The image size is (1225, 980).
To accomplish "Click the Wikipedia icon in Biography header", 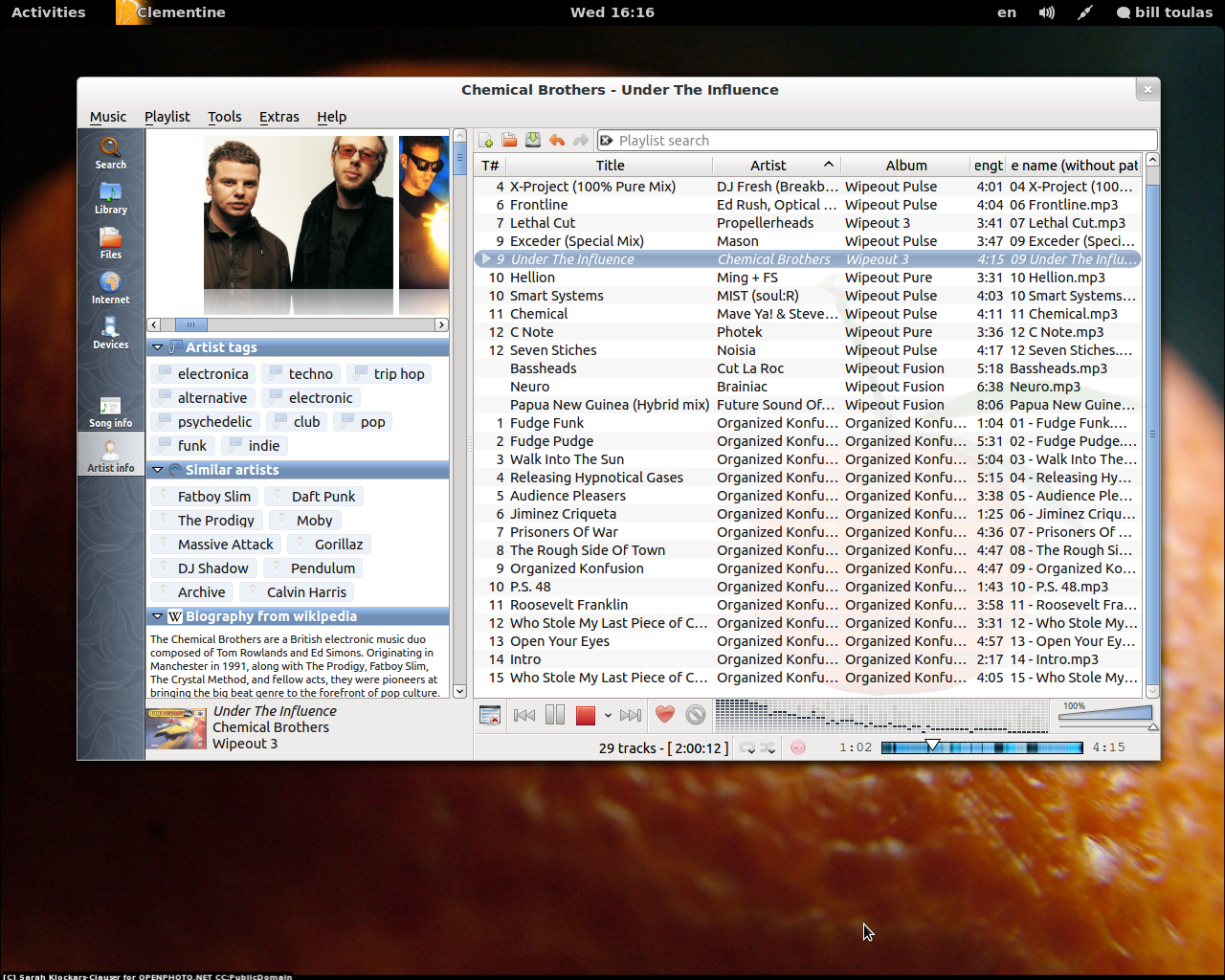I will click(175, 617).
